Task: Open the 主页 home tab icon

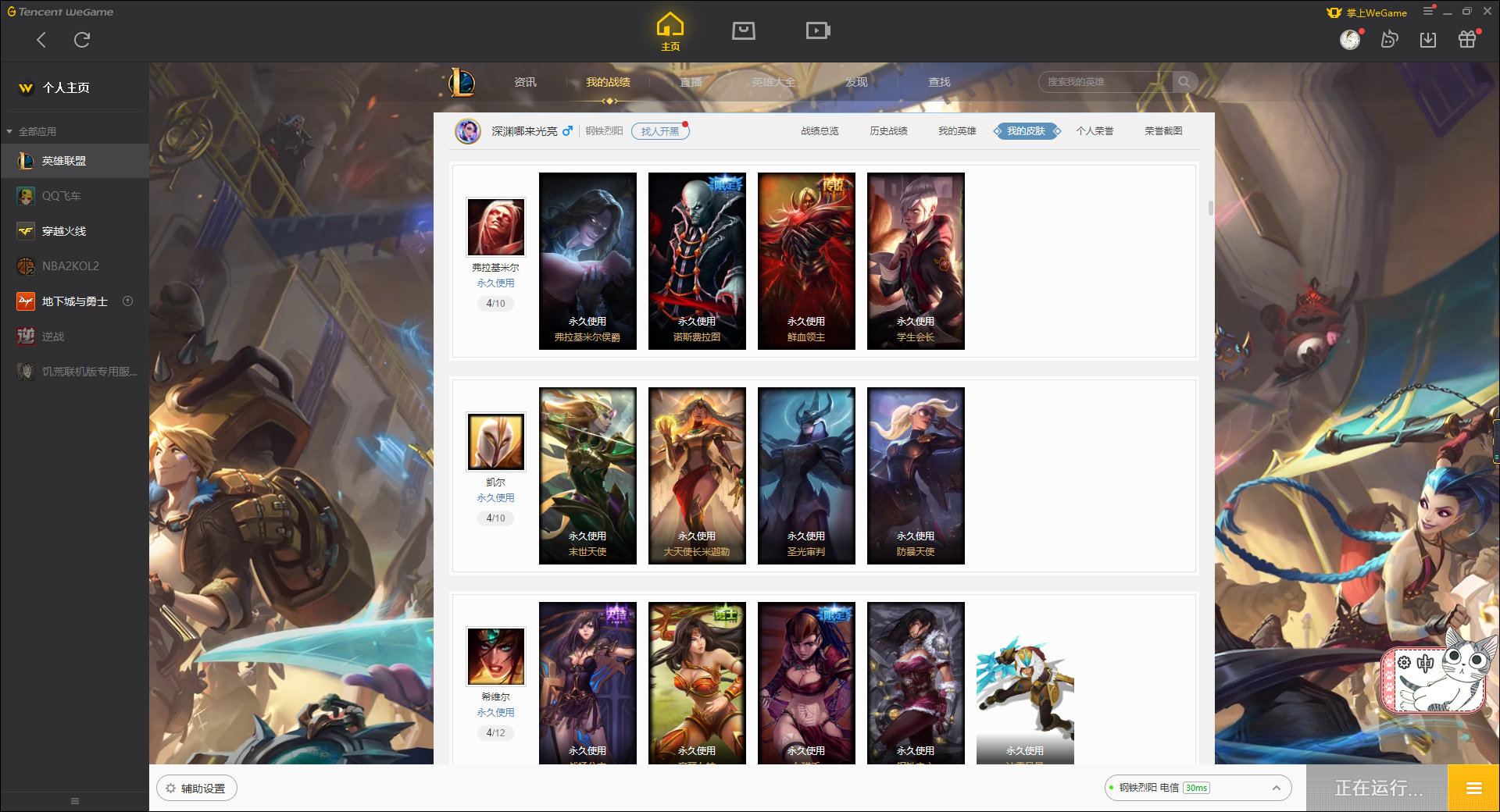Action: click(670, 31)
